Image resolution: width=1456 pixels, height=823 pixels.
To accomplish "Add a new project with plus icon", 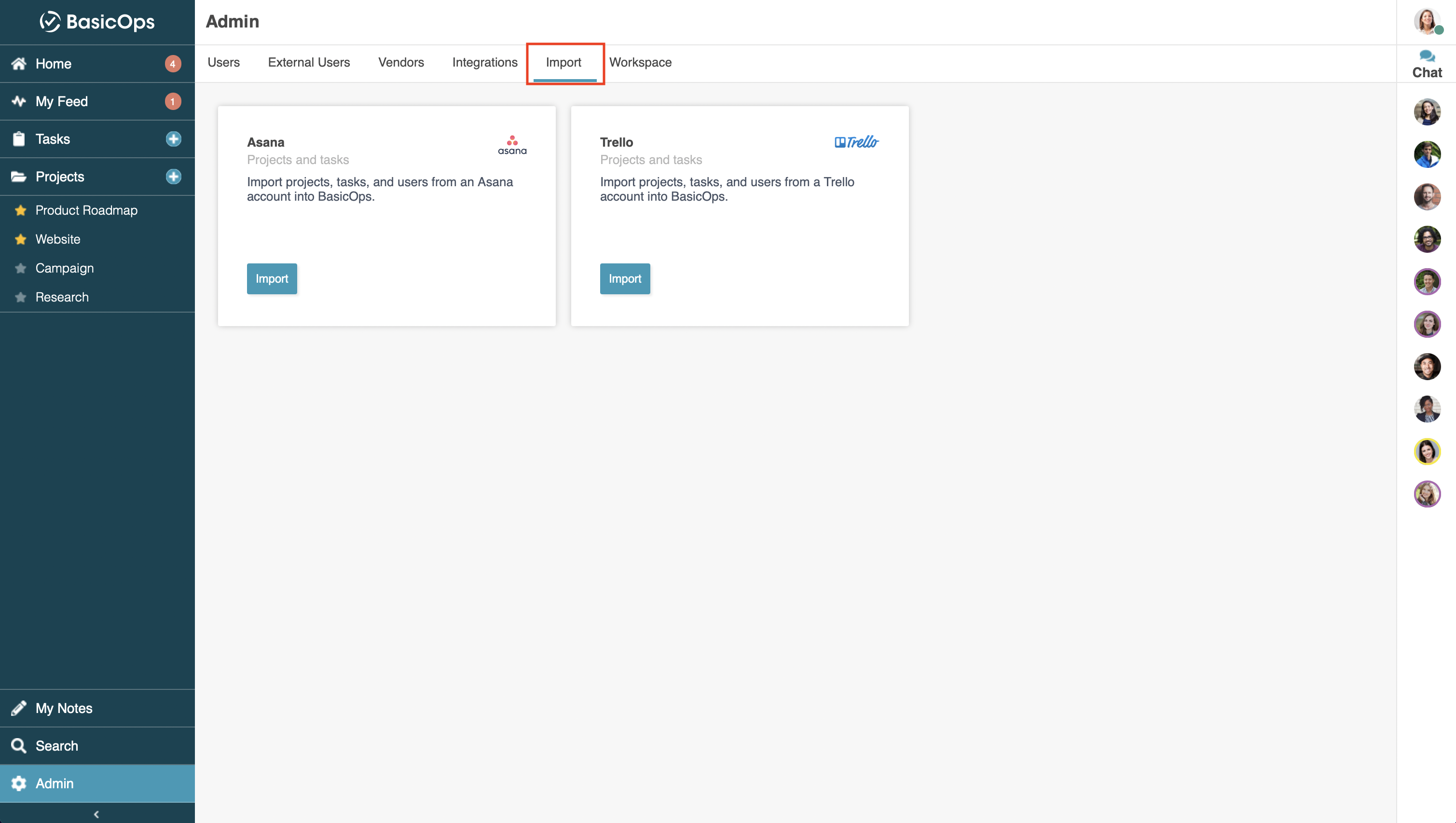I will pyautogui.click(x=174, y=177).
